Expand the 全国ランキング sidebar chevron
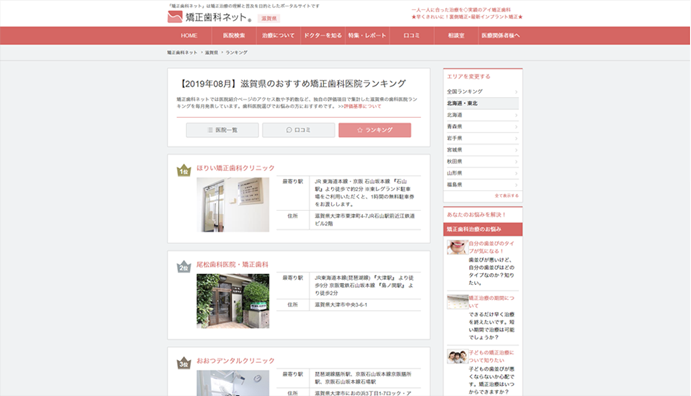This screenshot has width=691, height=396. [516, 92]
